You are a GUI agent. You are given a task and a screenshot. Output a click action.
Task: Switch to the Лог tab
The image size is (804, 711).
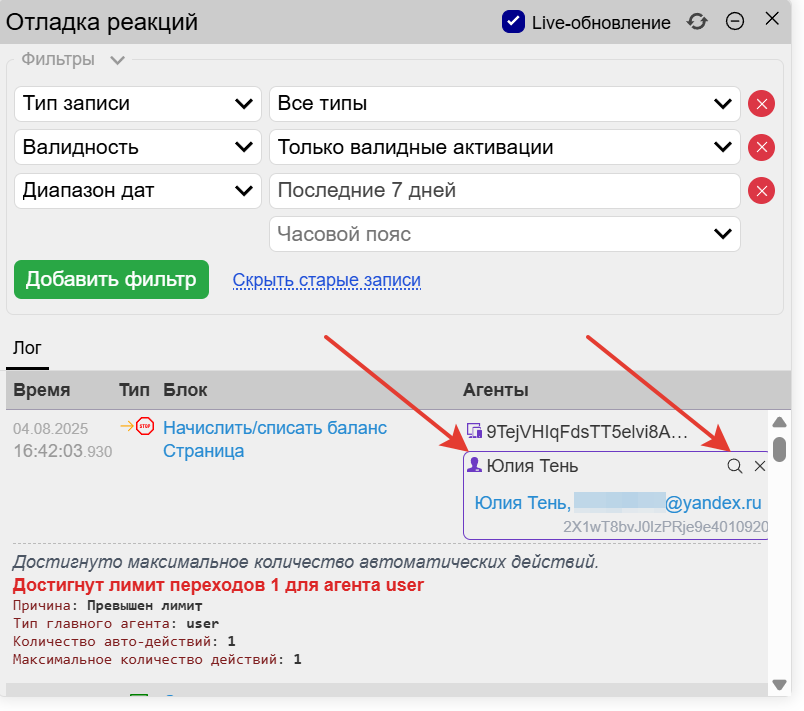[x=27, y=348]
